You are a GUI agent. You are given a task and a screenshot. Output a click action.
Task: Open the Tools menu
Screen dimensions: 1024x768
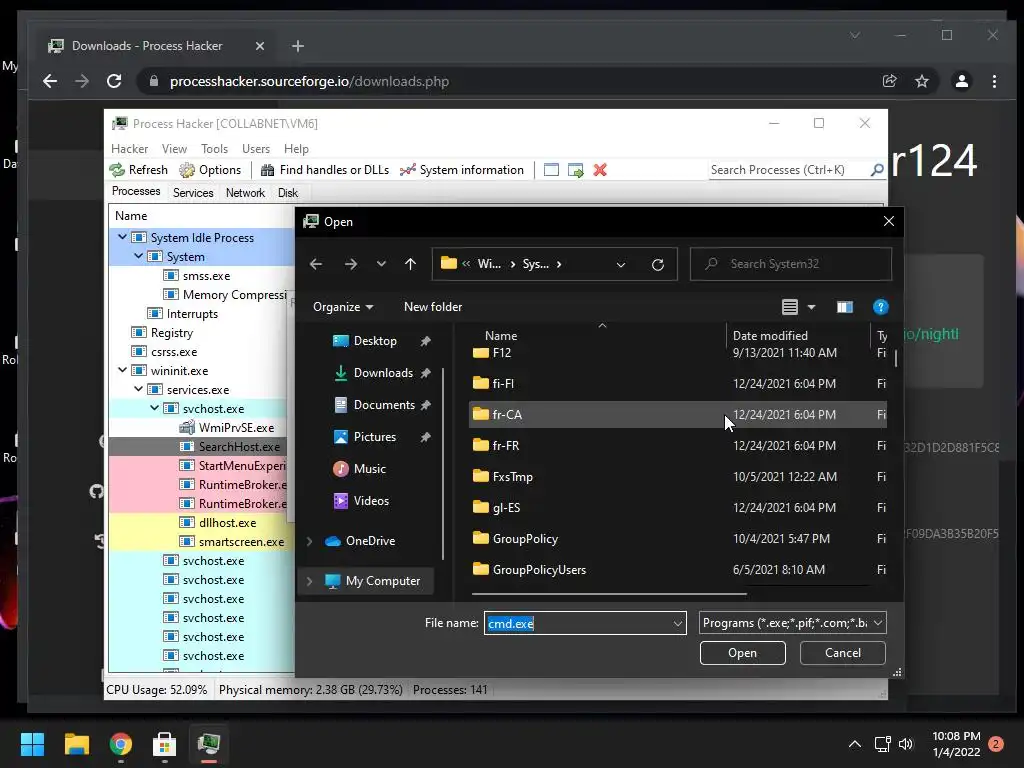(214, 149)
